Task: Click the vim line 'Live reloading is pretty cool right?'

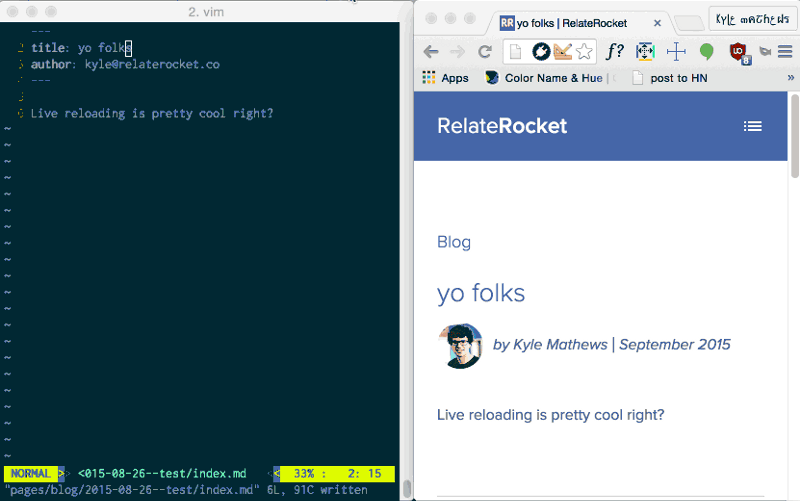Action: 152,113
